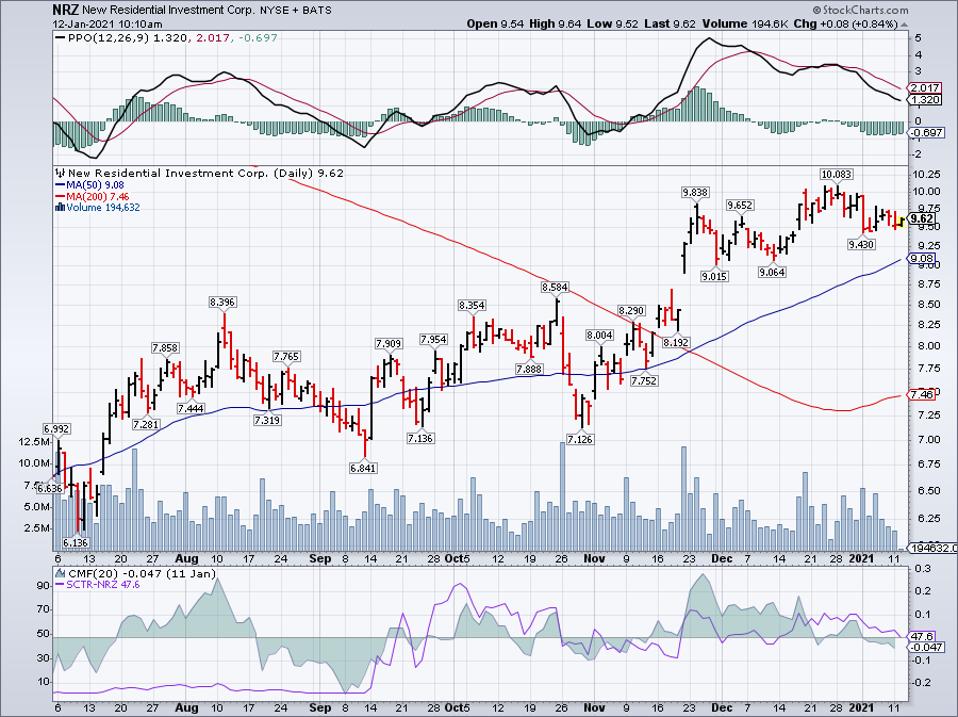Image resolution: width=958 pixels, height=717 pixels.
Task: Click the 7.444 price label
Action: click(191, 408)
